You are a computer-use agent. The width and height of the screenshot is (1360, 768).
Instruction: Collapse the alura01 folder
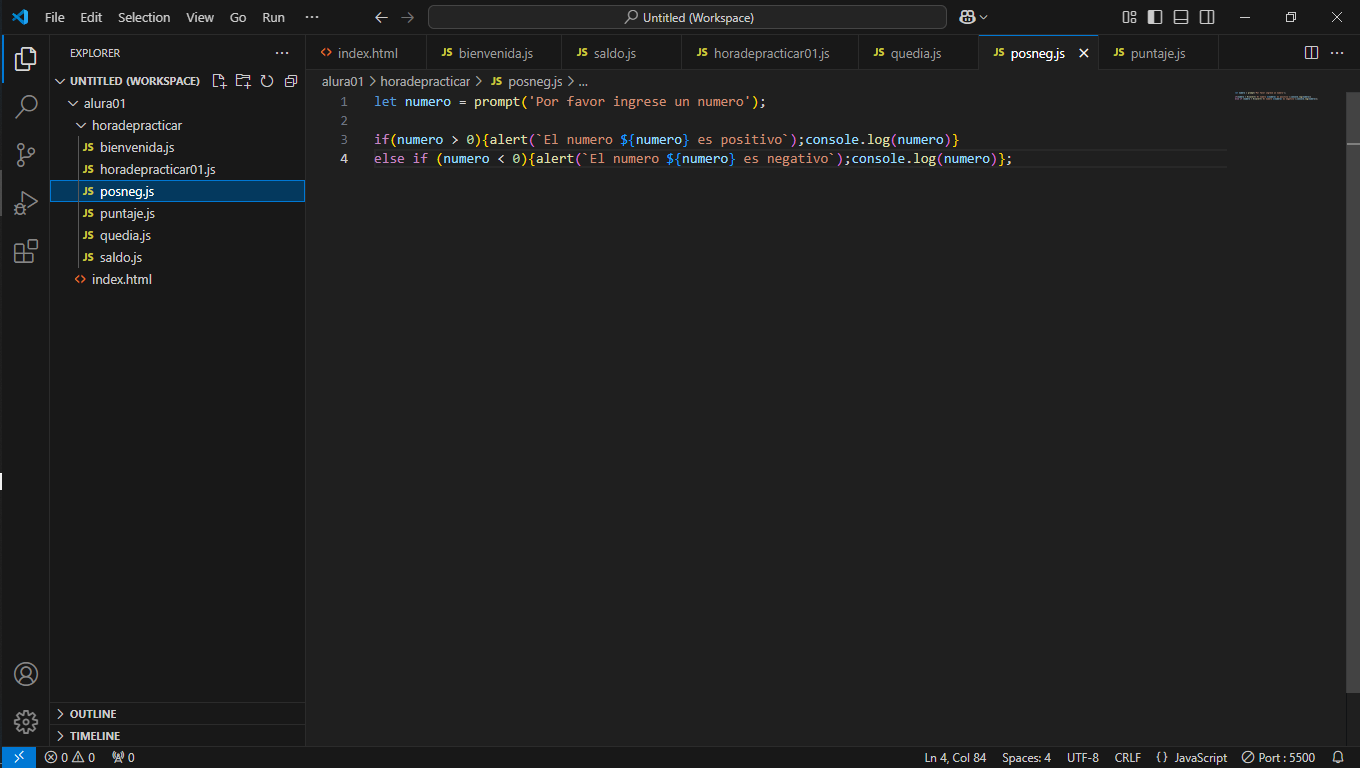72,103
